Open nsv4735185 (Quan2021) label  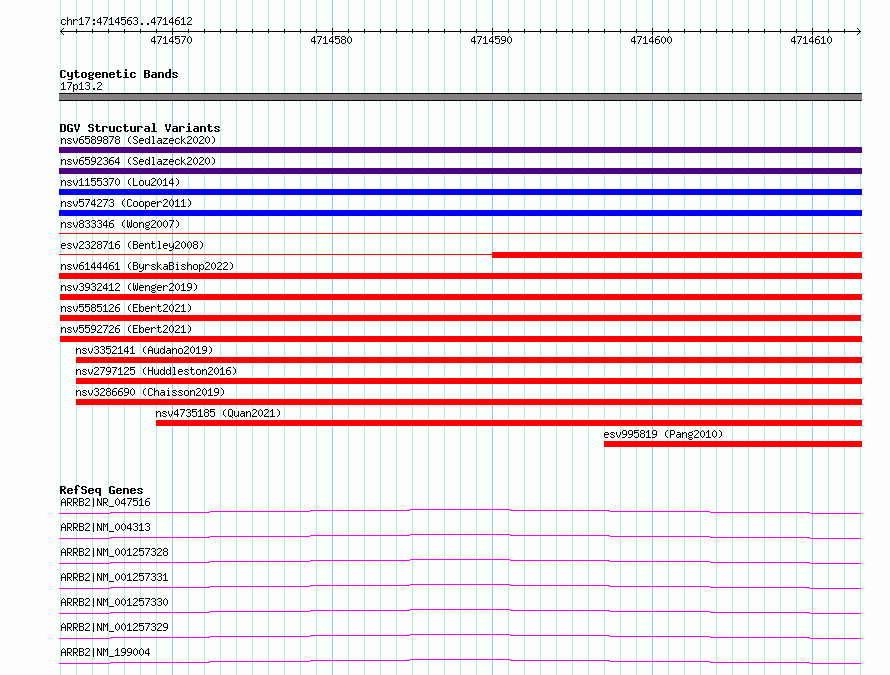click(x=219, y=413)
